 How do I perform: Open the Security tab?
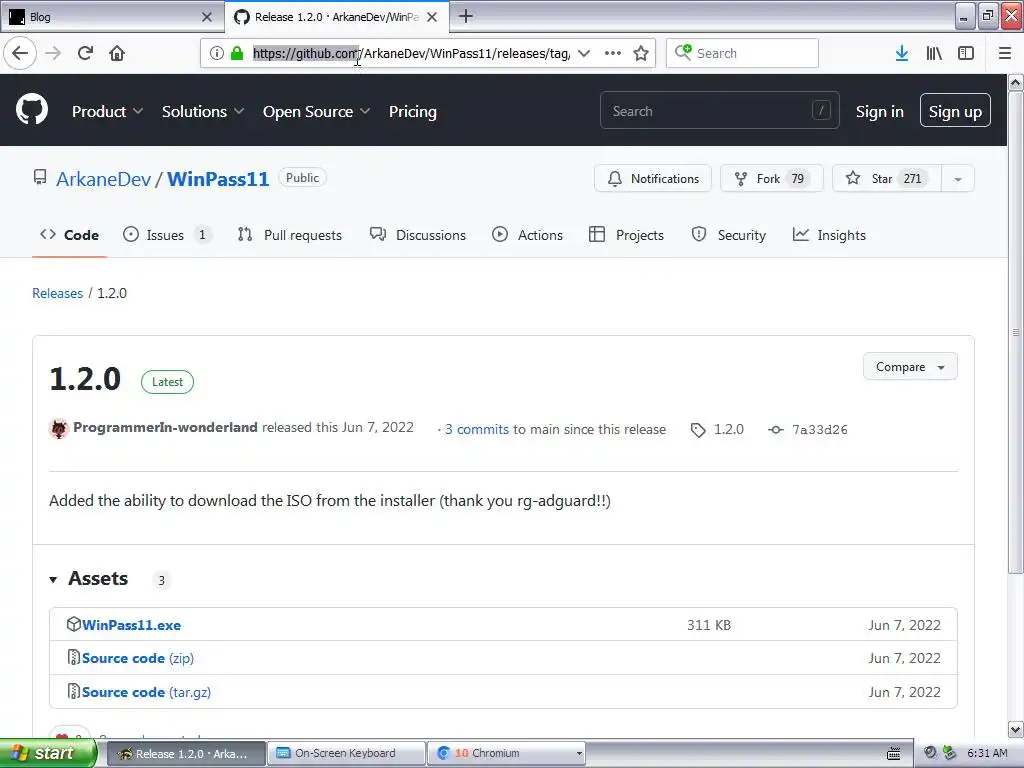pos(728,235)
